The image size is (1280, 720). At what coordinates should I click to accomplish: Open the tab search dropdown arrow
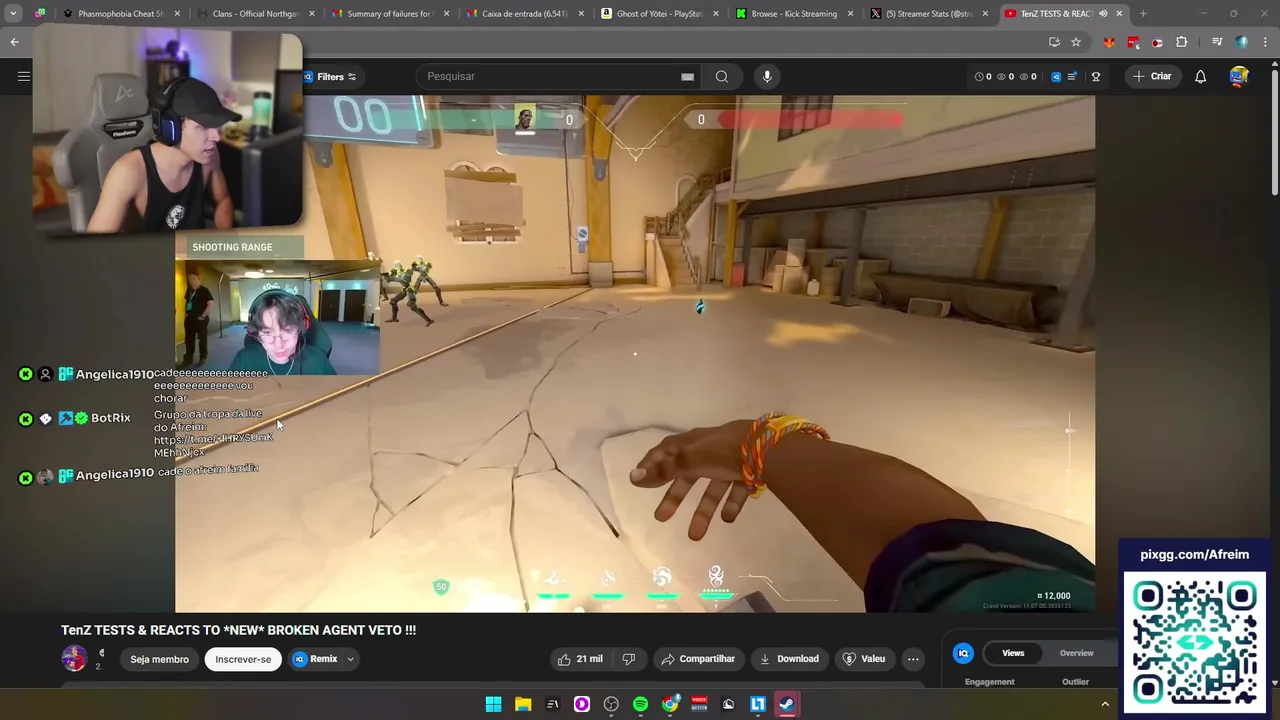tap(13, 14)
